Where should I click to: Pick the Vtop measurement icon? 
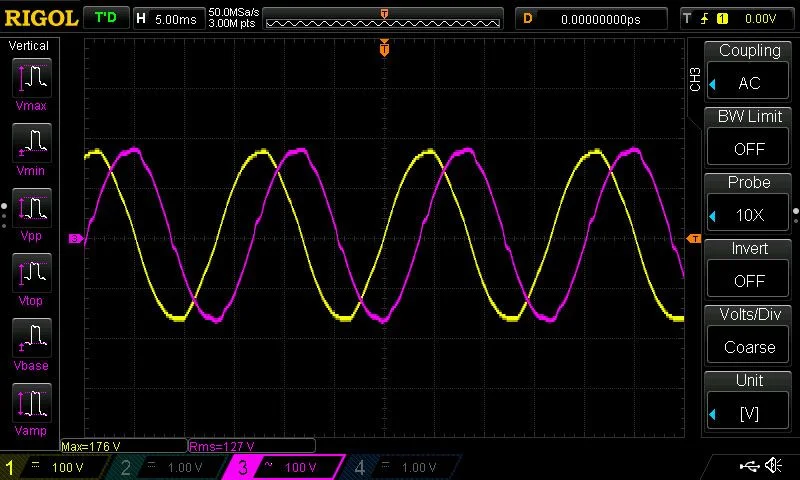(33, 275)
